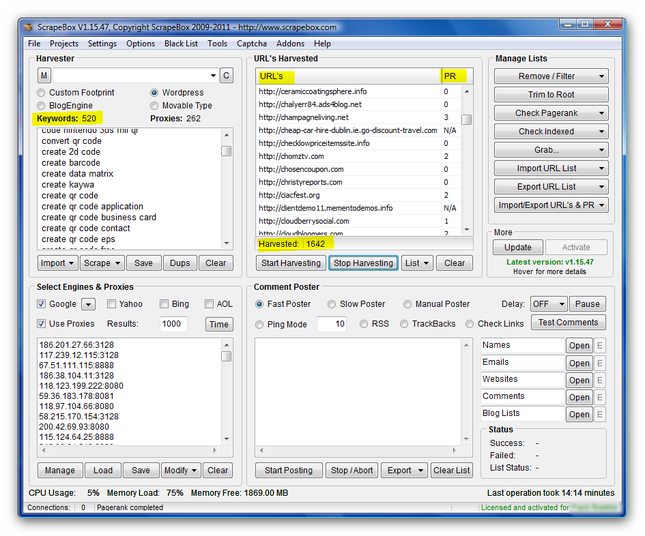This screenshot has height=536, width=645.
Task: Open the Scrape dropdown button
Action: pos(102,263)
